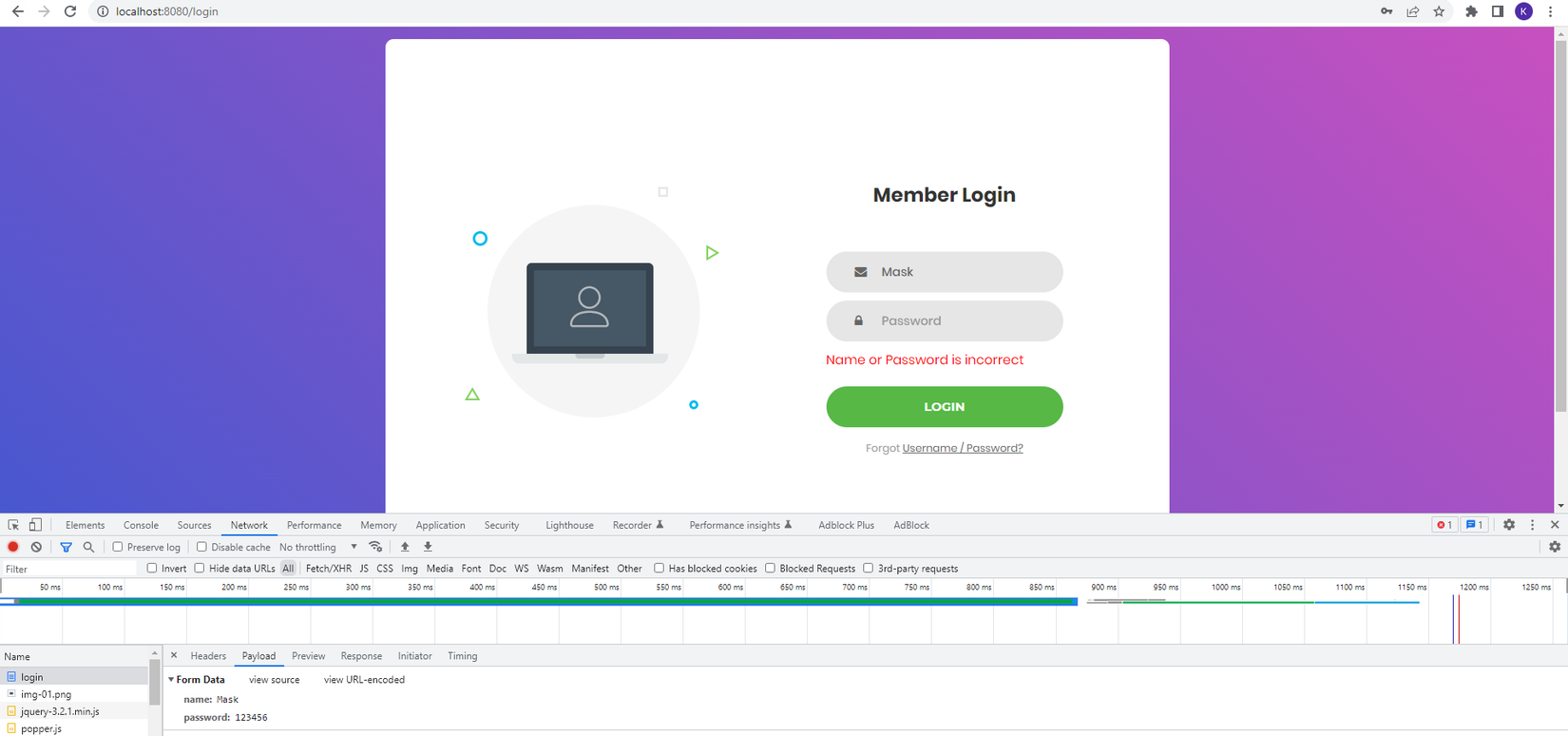This screenshot has height=736, width=1568.
Task: Focus the Password input field
Action: 945,320
